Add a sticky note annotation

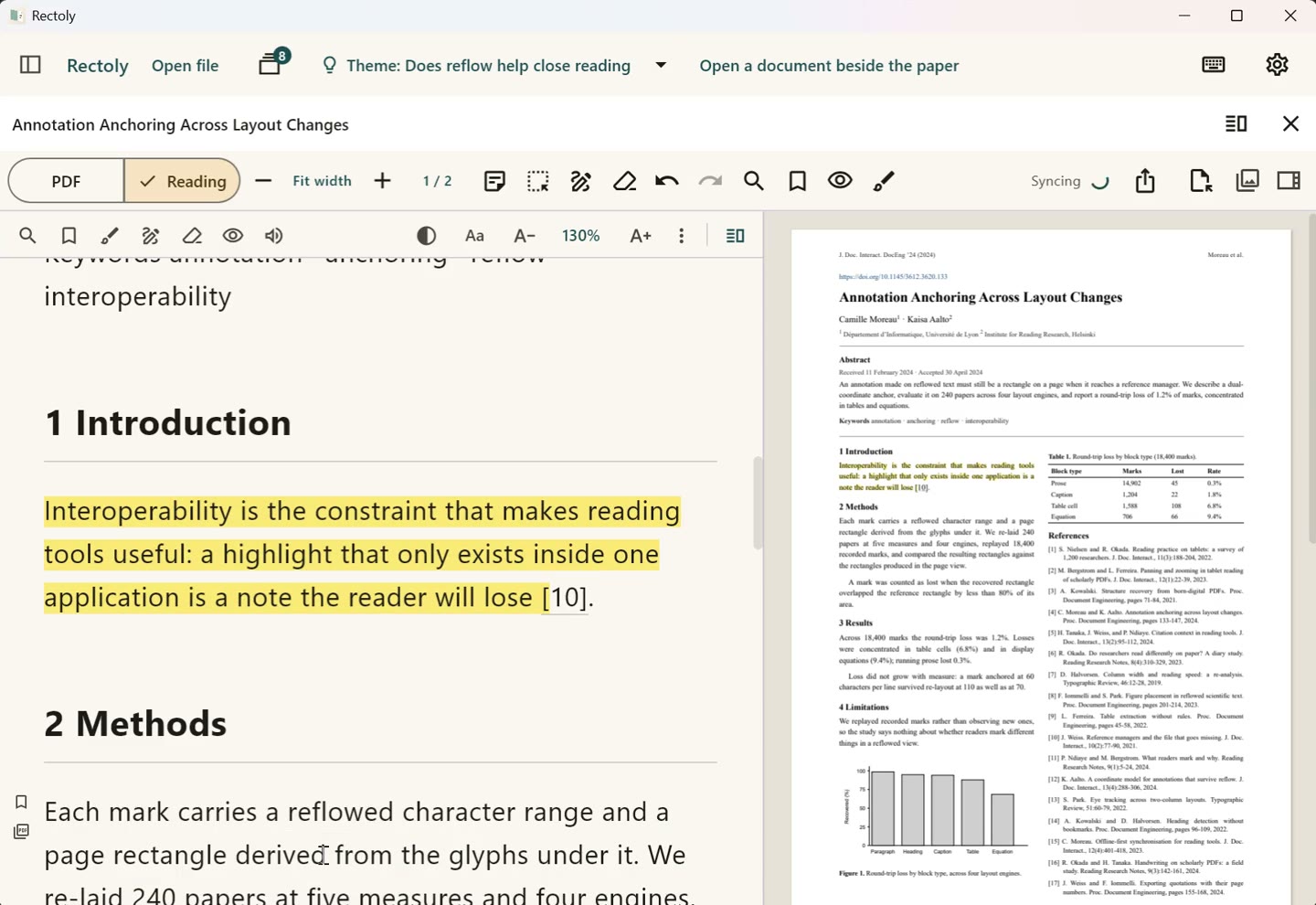[x=494, y=181]
